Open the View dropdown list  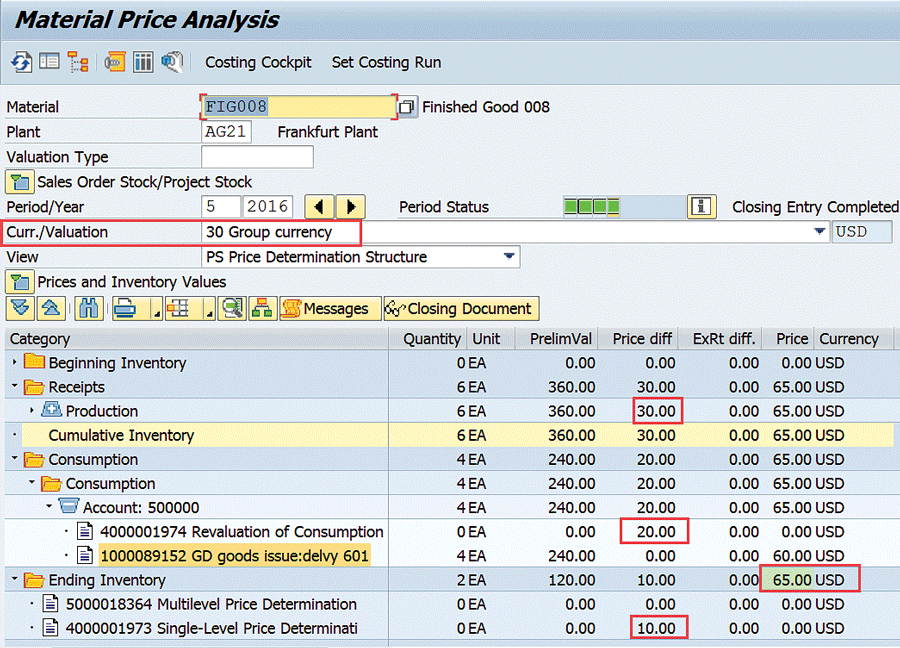click(510, 256)
